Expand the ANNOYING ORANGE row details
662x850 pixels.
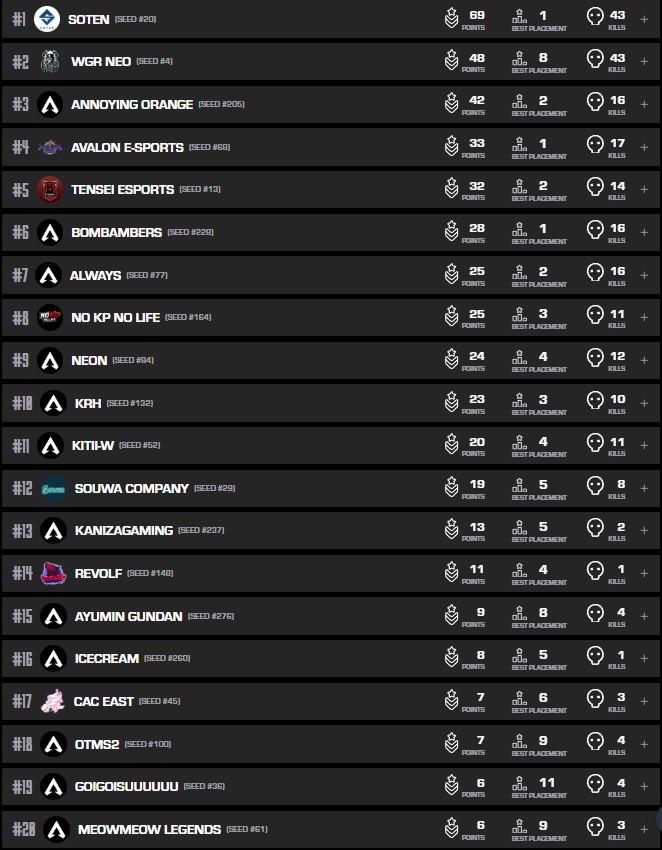tap(644, 104)
